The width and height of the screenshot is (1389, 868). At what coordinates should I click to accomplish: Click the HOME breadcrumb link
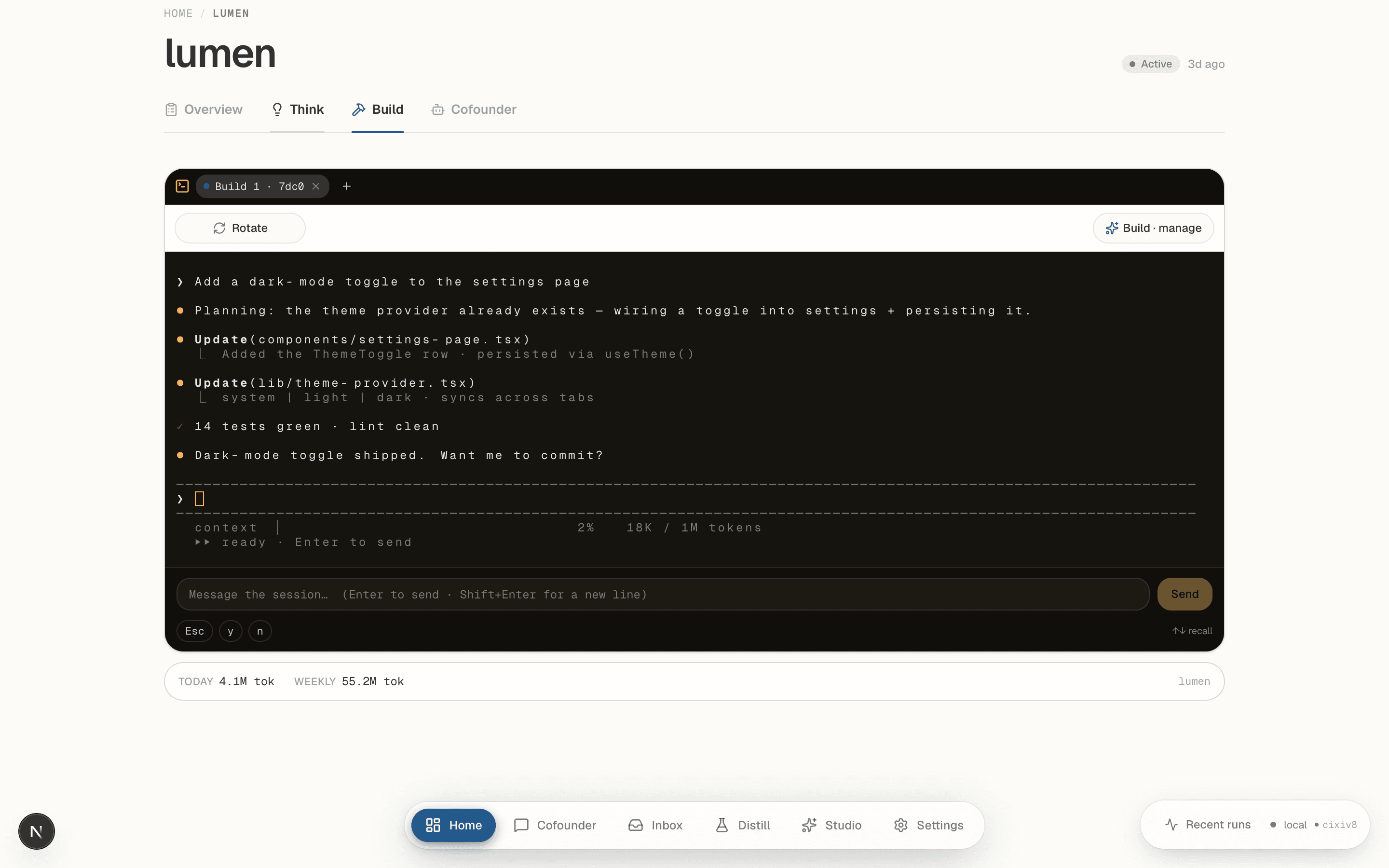tap(178, 13)
